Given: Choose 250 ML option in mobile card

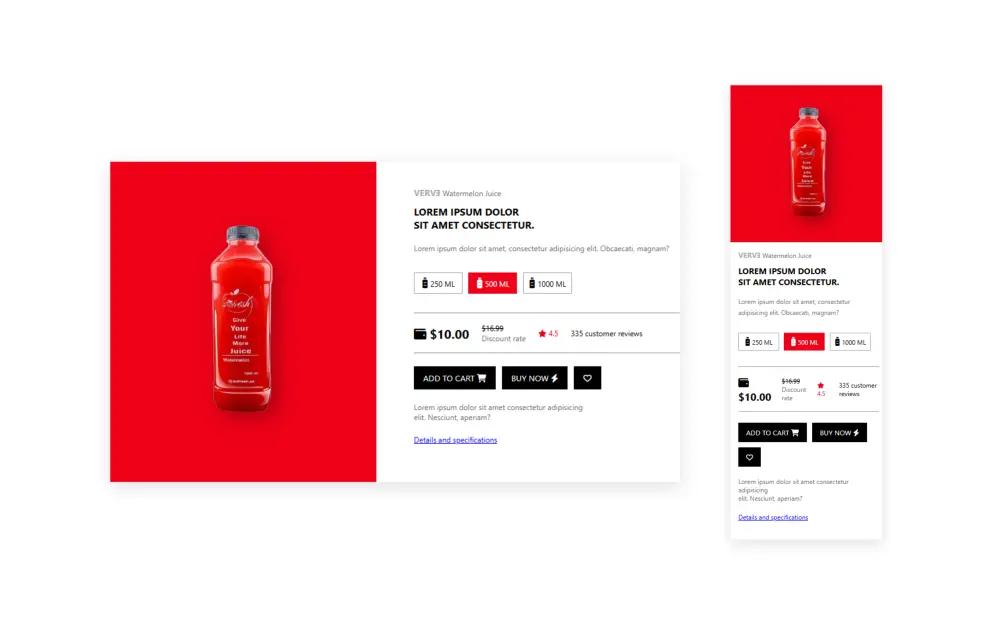Looking at the screenshot, I should coord(758,342).
